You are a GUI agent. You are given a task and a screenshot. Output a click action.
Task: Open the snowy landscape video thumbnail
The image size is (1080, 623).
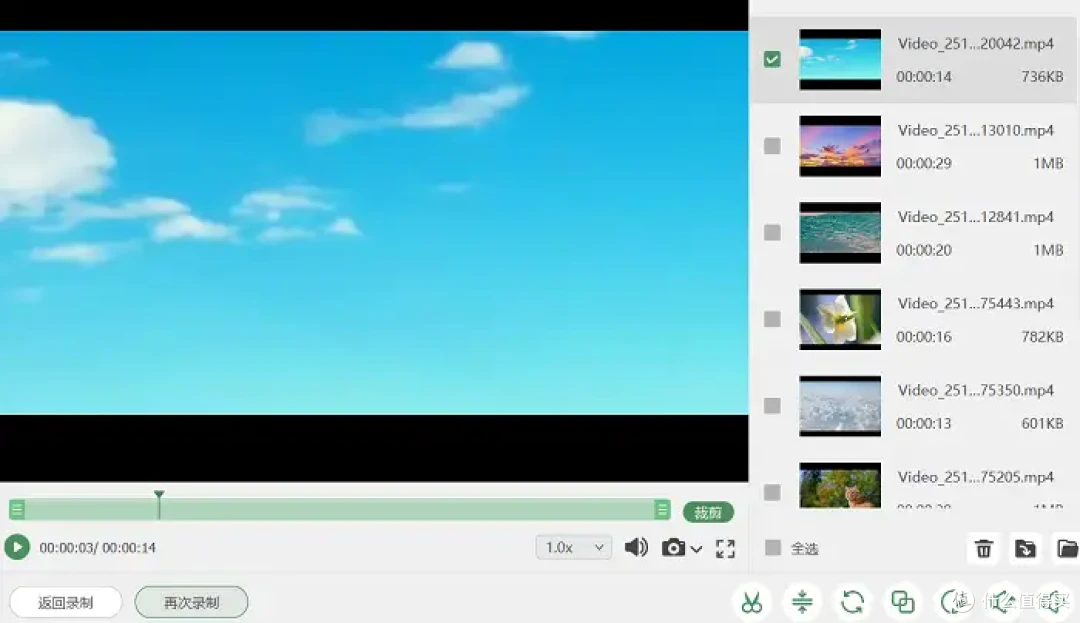click(840, 406)
